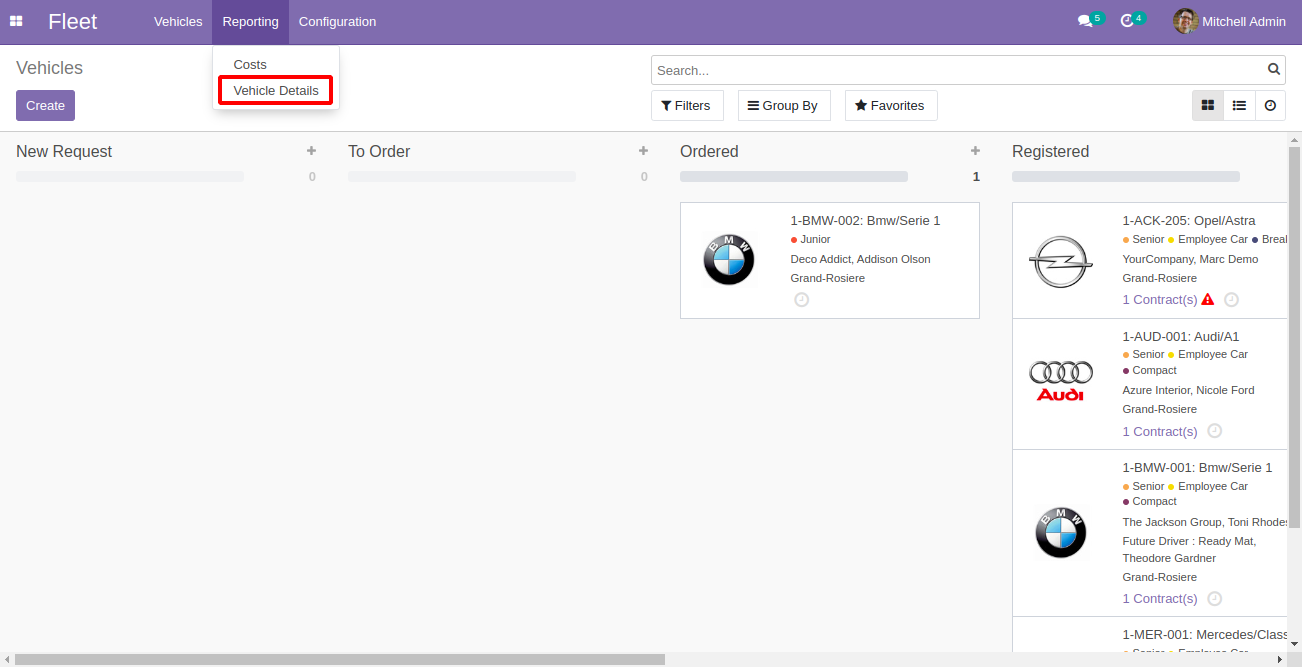Switch to Kanban view

1208,105
